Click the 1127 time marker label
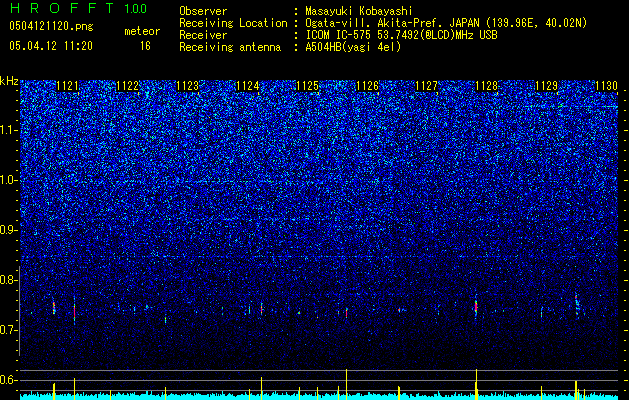Image resolution: width=629 pixels, height=400 pixels. [426, 86]
